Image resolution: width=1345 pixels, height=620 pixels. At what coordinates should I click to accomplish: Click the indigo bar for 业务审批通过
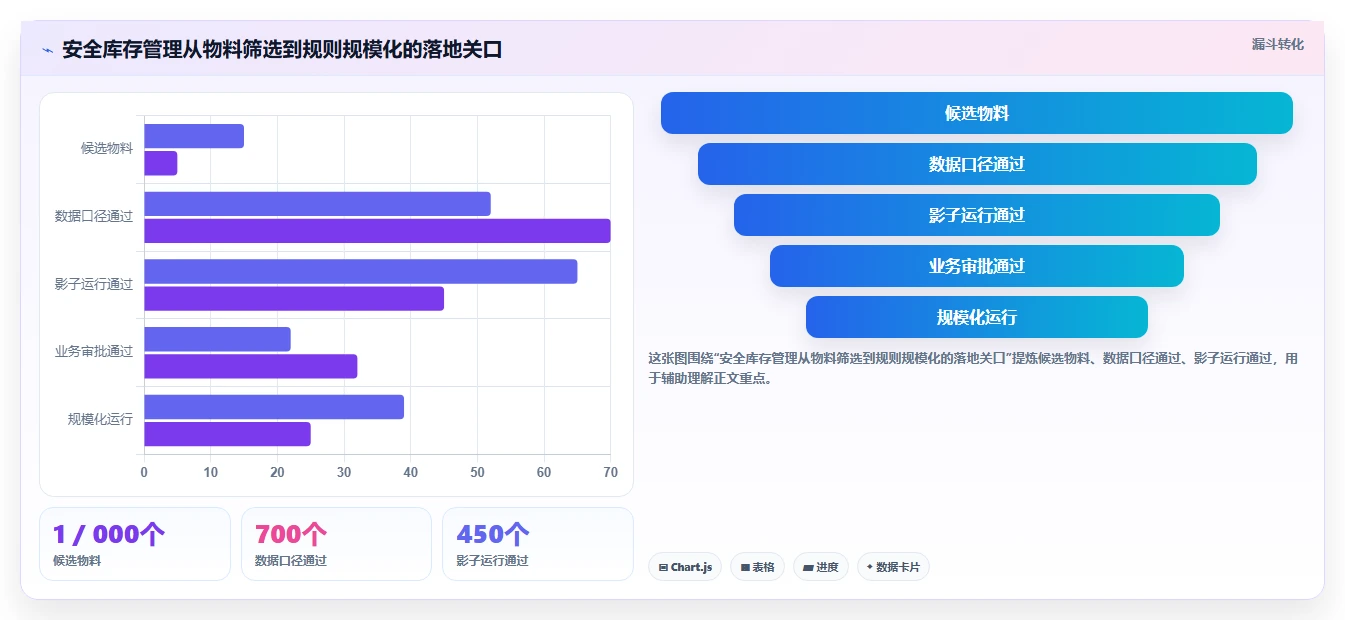point(217,339)
